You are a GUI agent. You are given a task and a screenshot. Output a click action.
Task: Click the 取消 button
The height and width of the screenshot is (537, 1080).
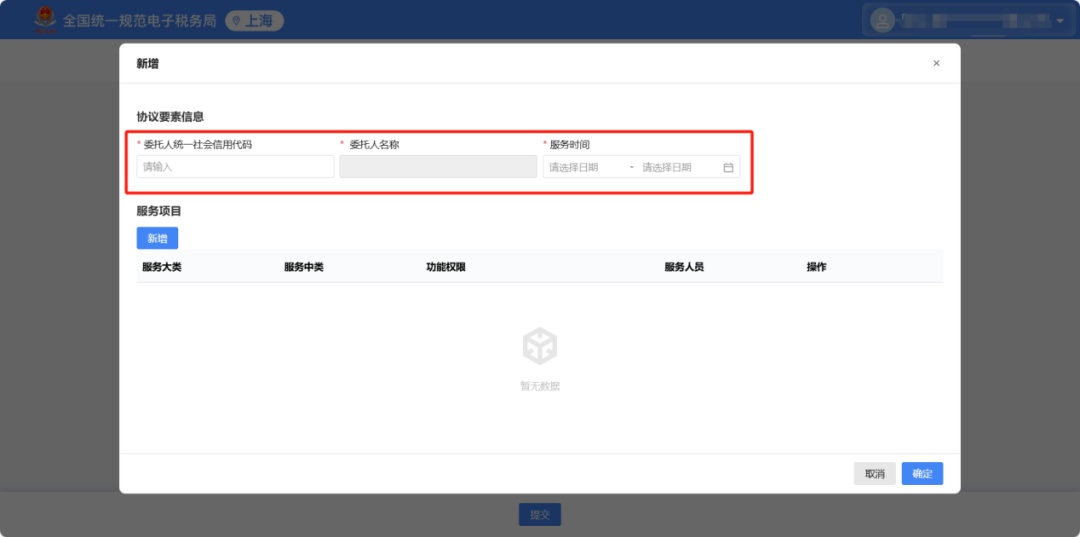[x=875, y=474]
